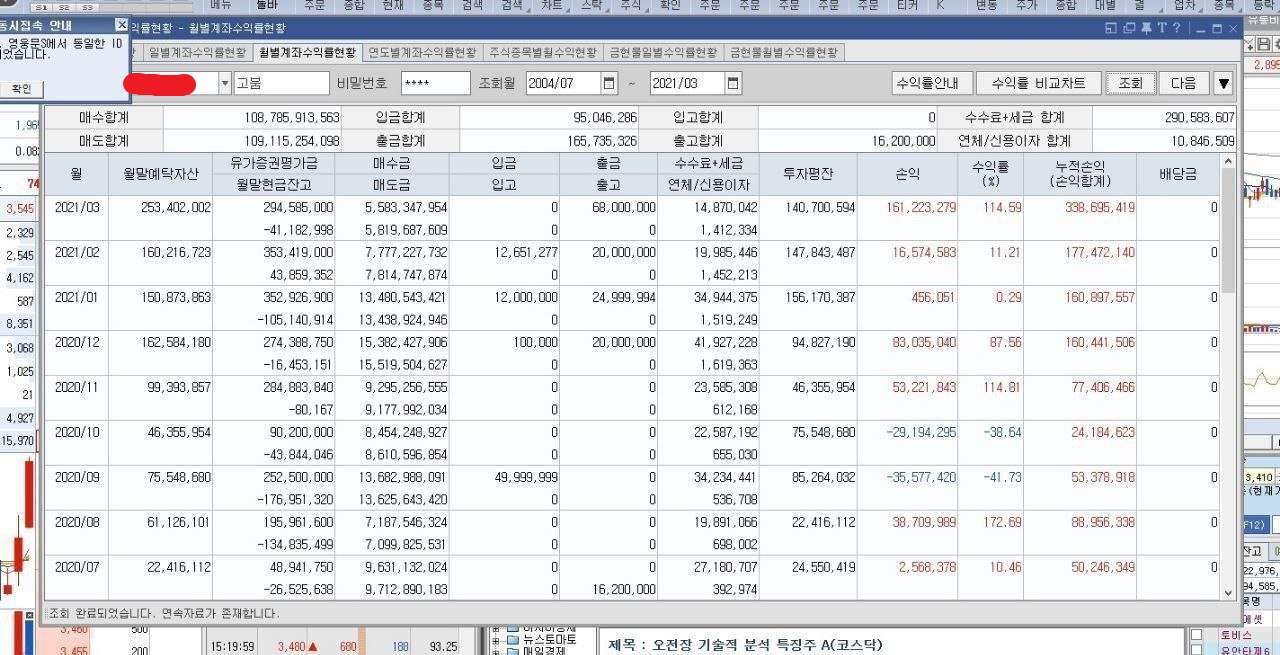Check the checkbox next to 유안타제

[1196, 650]
